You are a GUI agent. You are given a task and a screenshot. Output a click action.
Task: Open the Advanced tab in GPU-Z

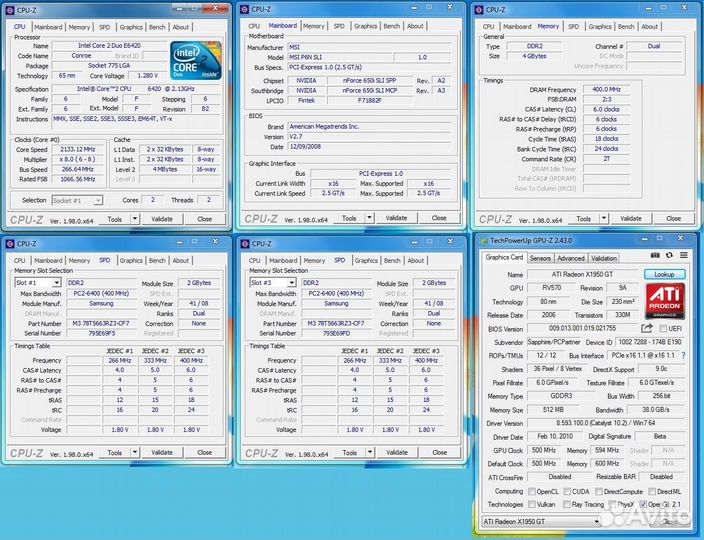[571, 258]
